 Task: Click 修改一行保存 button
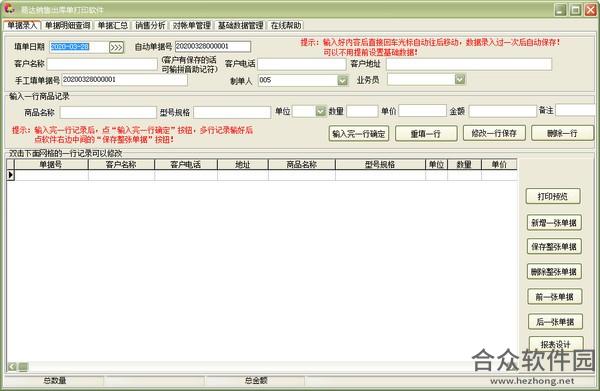click(494, 133)
